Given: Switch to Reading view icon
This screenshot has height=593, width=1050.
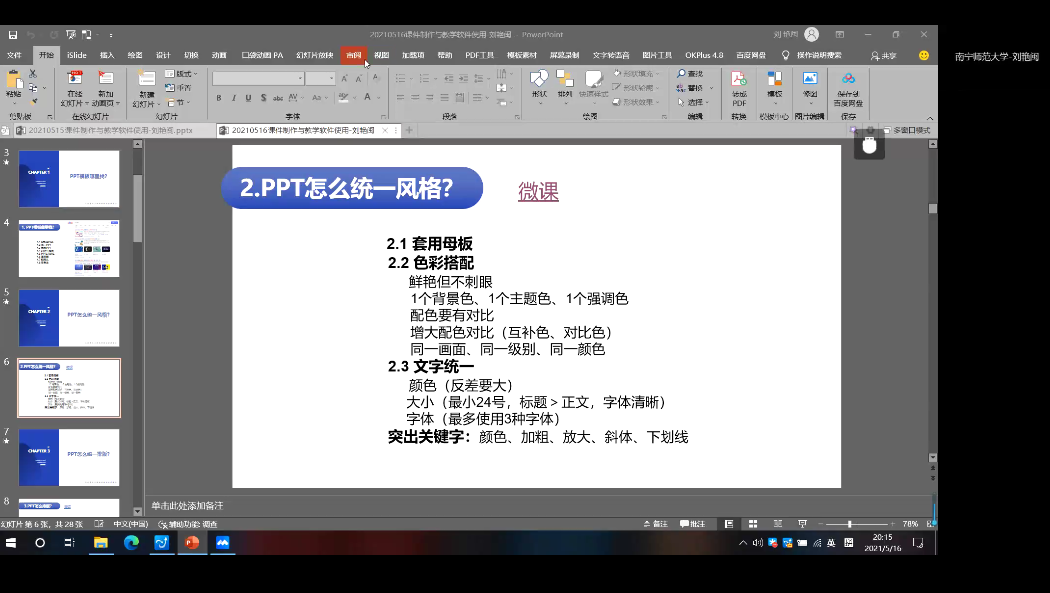Looking at the screenshot, I should (x=777, y=524).
